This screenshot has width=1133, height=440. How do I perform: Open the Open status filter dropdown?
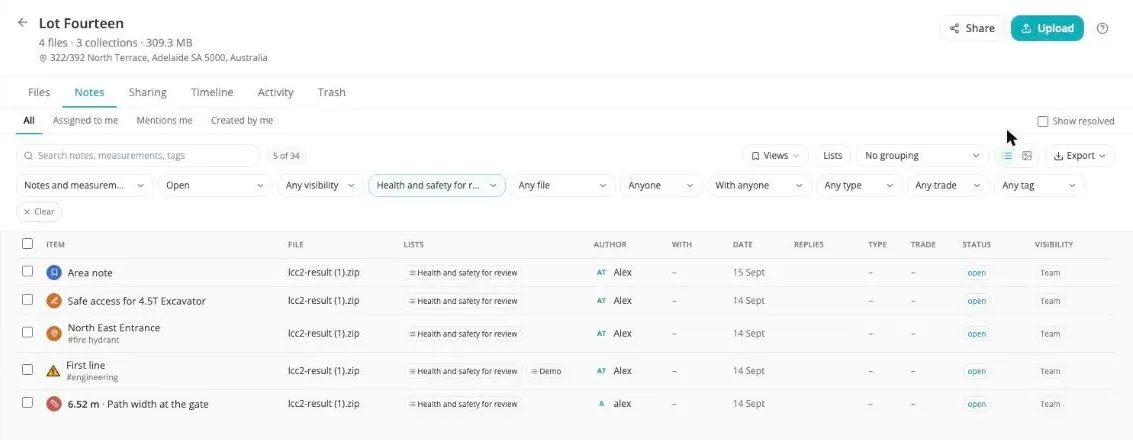point(215,186)
